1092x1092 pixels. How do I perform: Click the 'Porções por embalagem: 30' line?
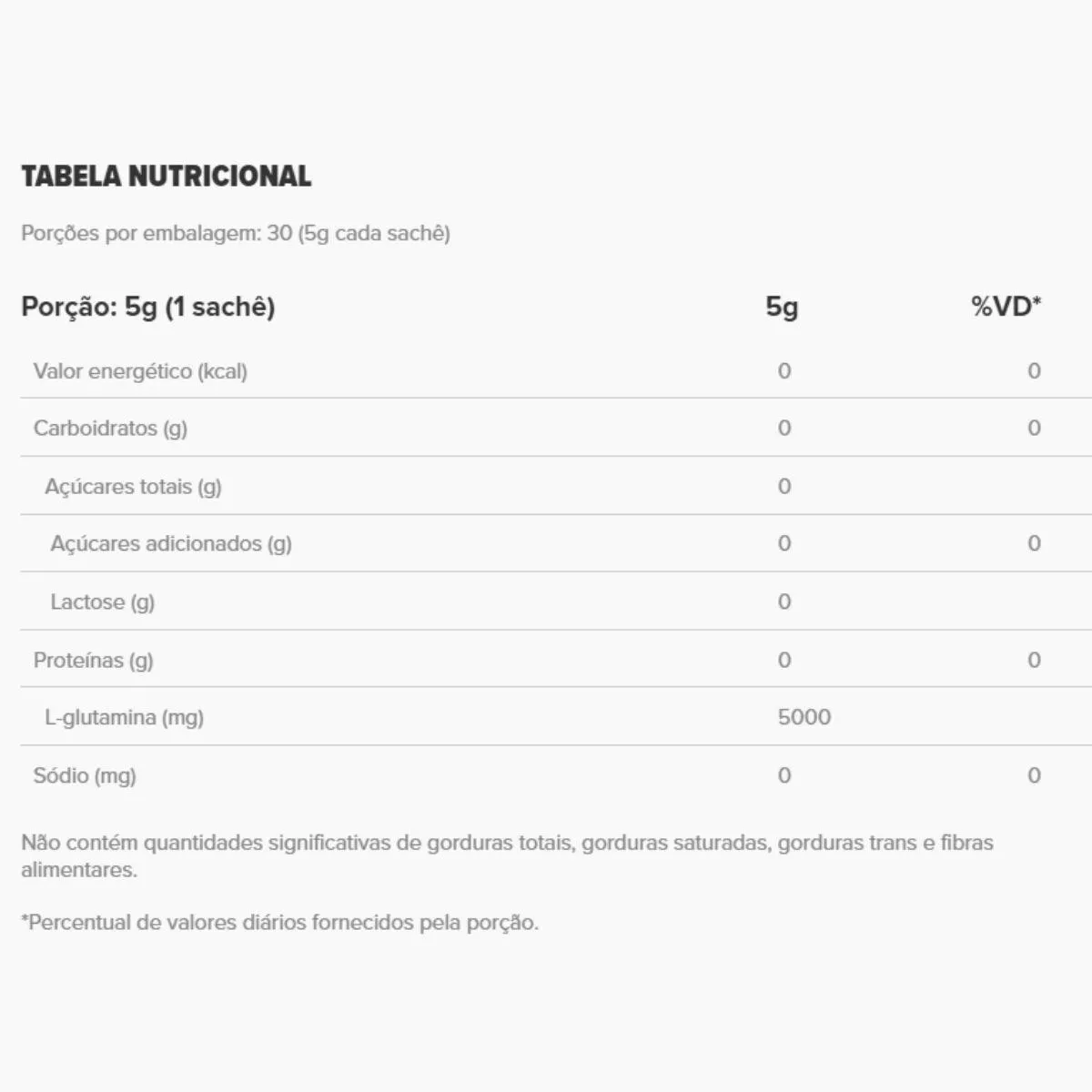pos(236,233)
